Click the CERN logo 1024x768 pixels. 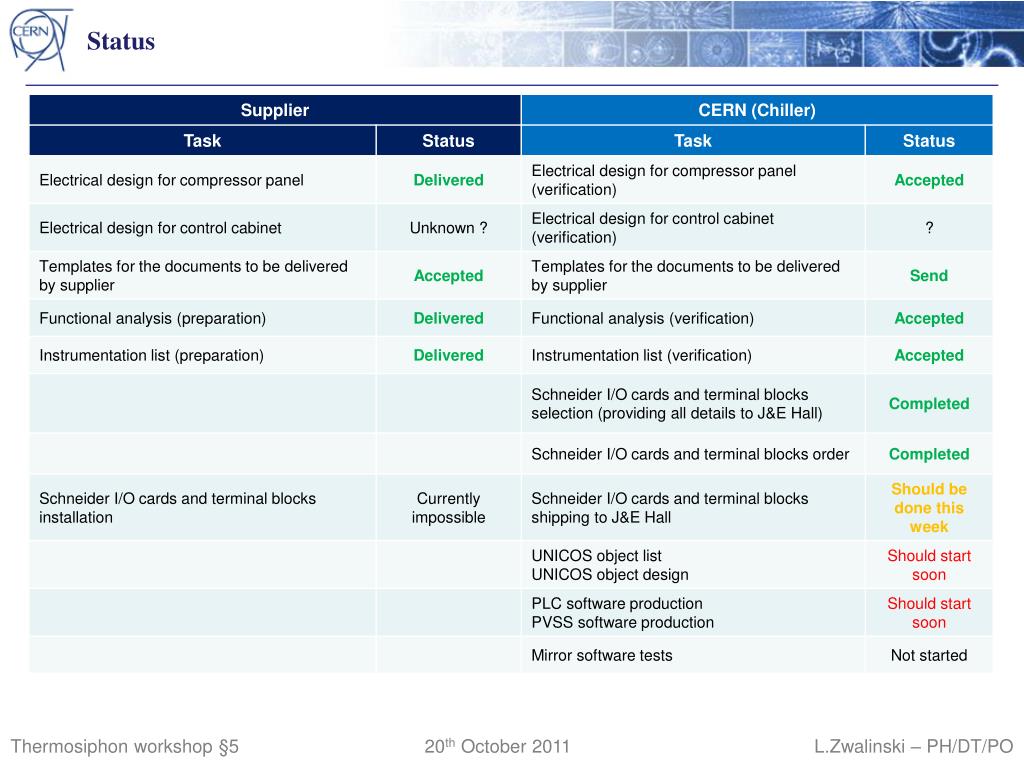39,39
